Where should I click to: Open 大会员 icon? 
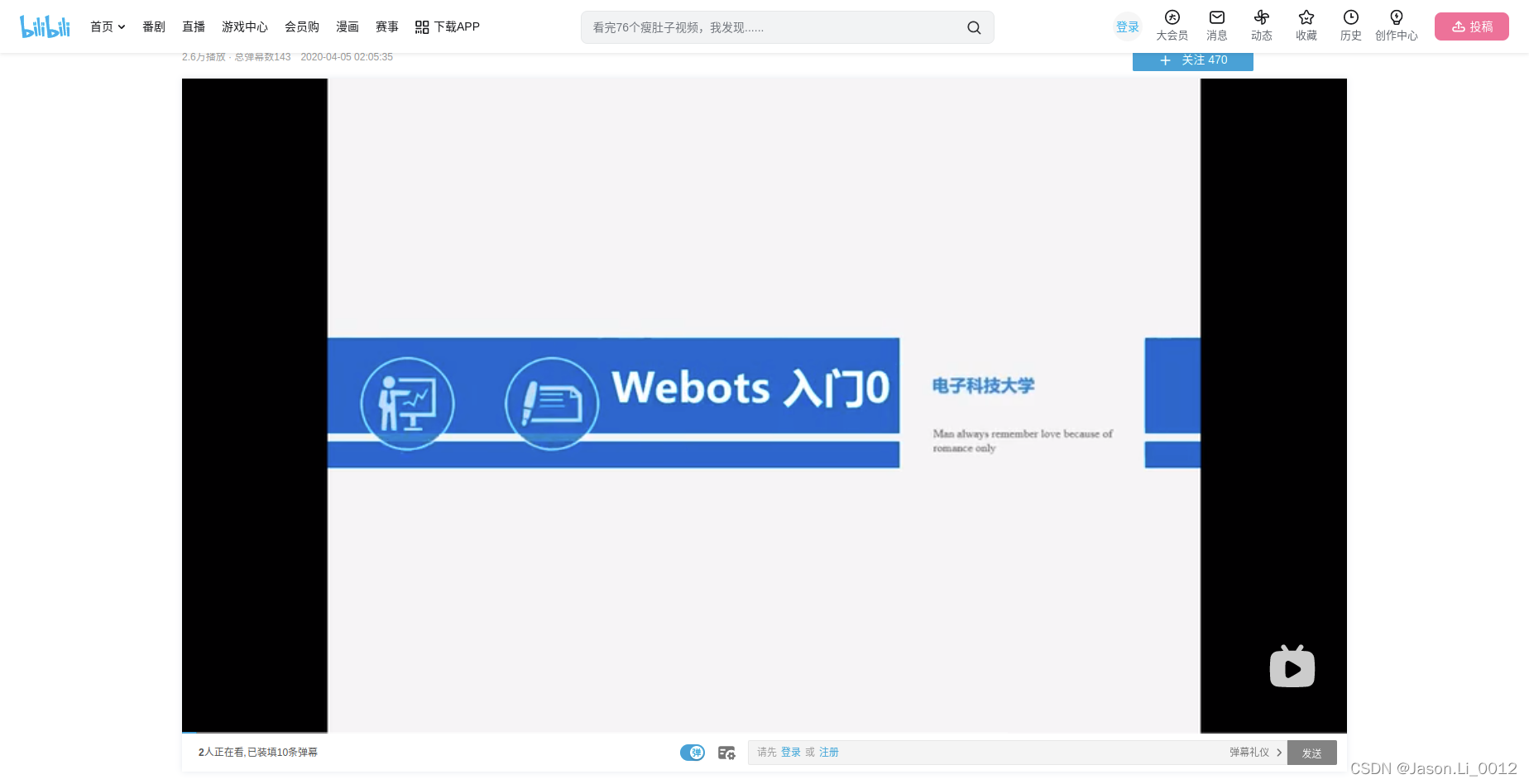pos(1172,26)
